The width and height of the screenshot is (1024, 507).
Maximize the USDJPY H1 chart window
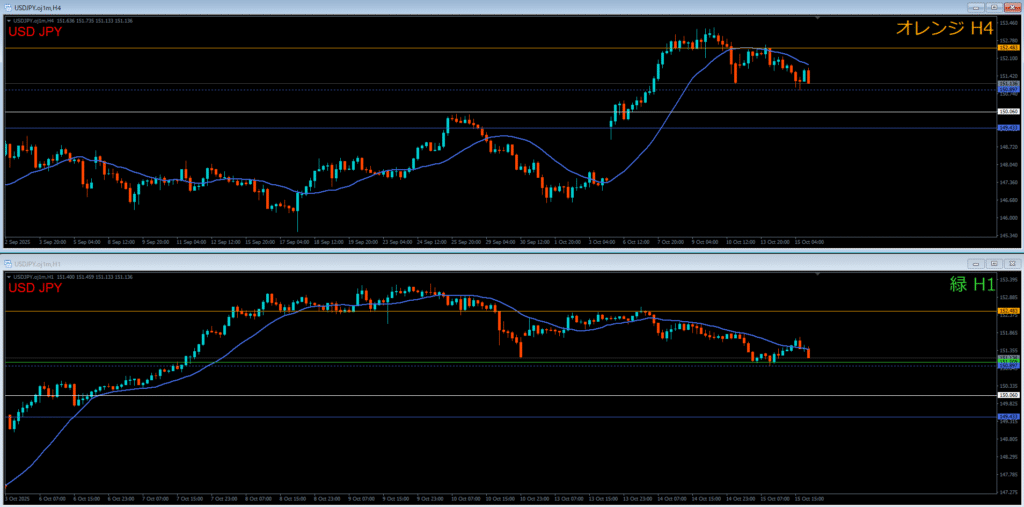click(992, 263)
